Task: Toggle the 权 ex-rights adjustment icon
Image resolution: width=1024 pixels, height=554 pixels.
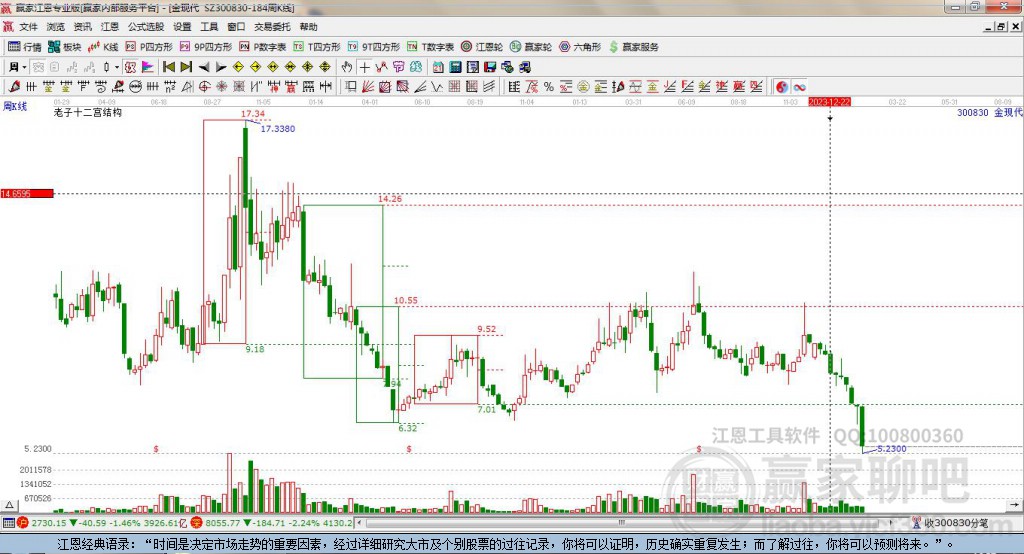Action: [130, 67]
